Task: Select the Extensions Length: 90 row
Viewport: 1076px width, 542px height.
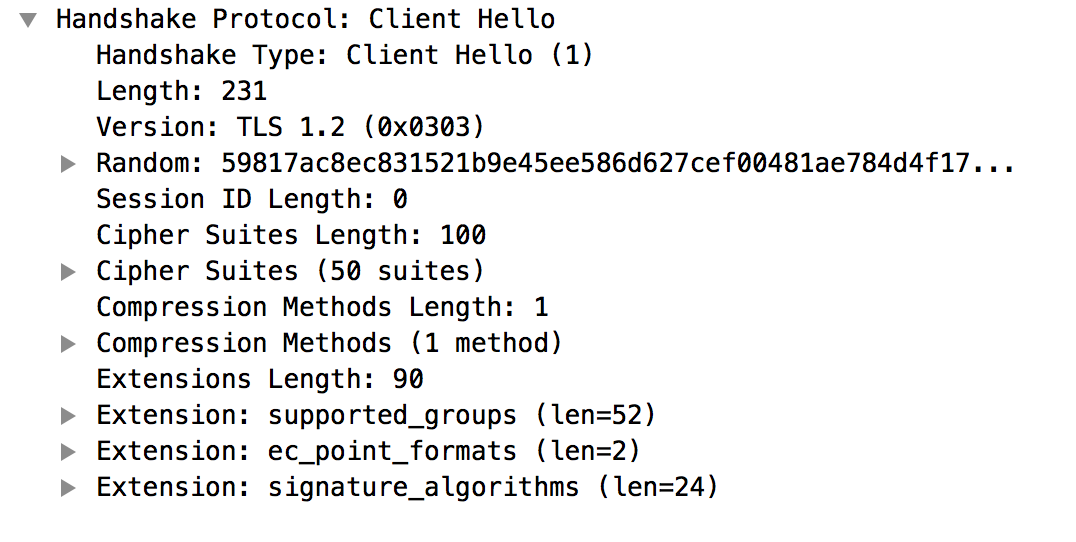Action: click(x=259, y=379)
